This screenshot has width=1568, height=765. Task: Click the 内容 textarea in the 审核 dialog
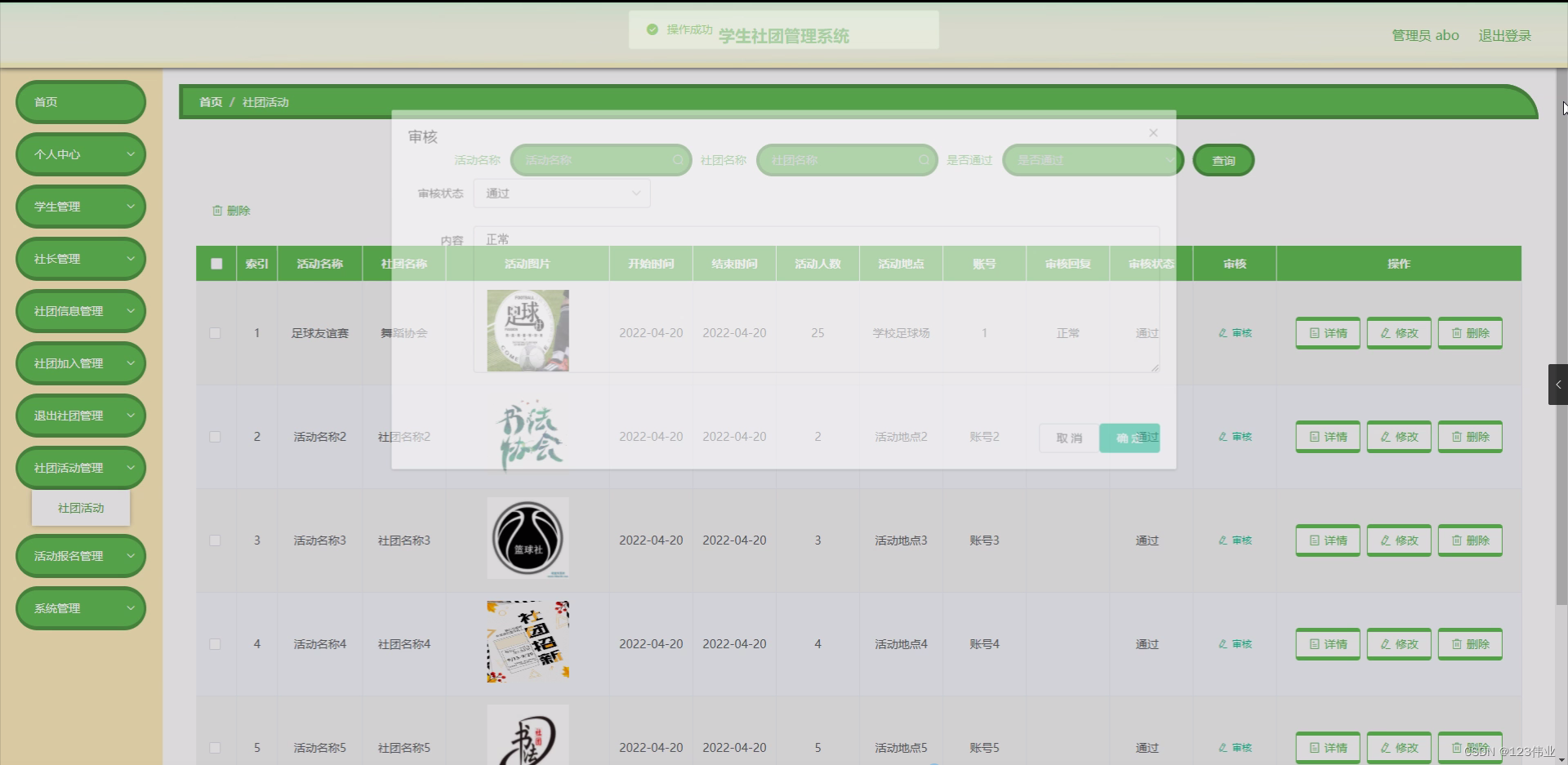(817, 299)
